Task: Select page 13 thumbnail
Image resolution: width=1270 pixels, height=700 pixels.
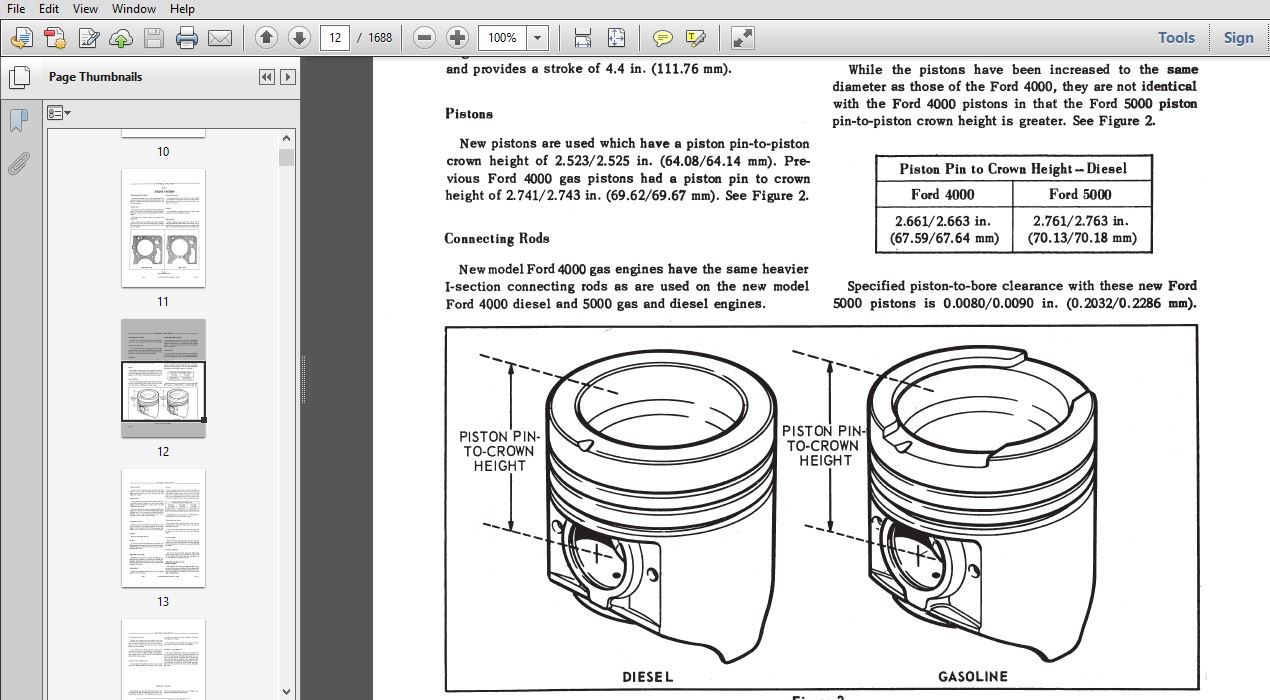Action: pos(163,528)
